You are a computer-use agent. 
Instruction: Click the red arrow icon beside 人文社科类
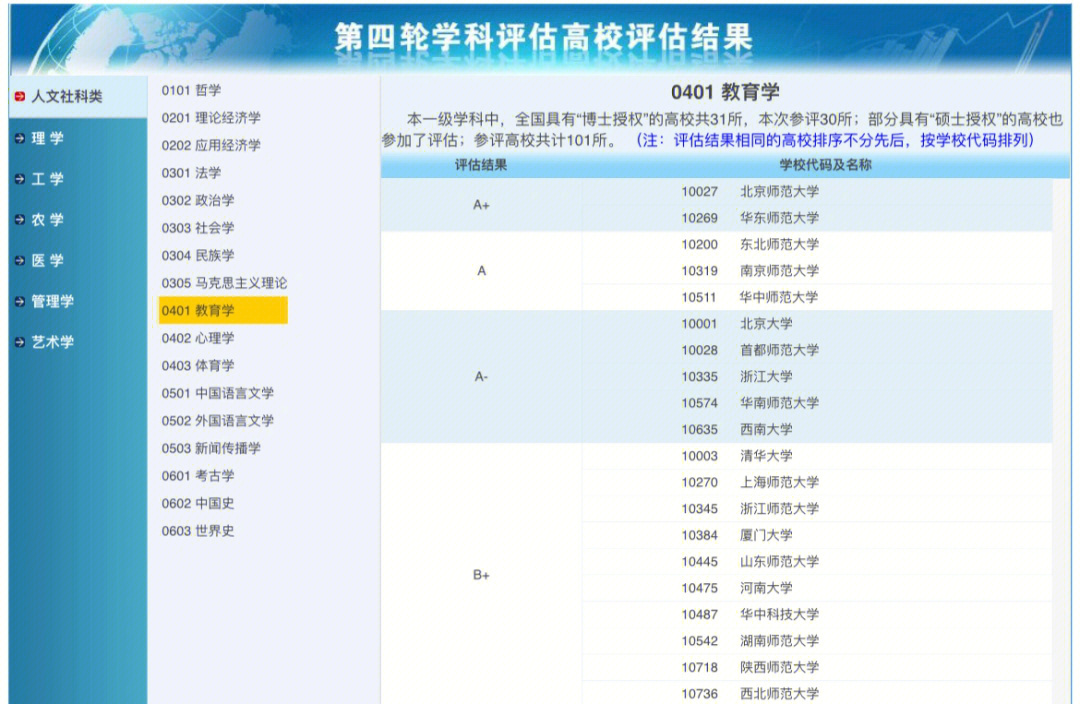[x=20, y=96]
